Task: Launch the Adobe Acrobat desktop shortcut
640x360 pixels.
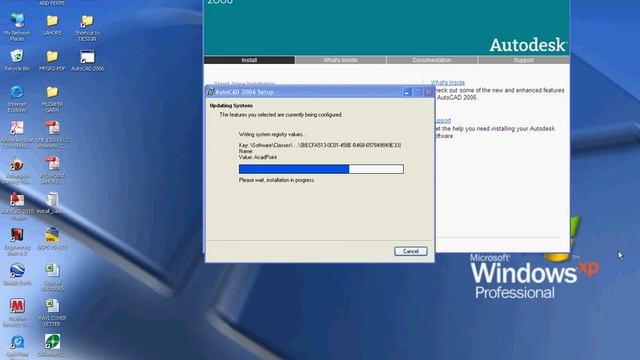Action: tap(17, 134)
